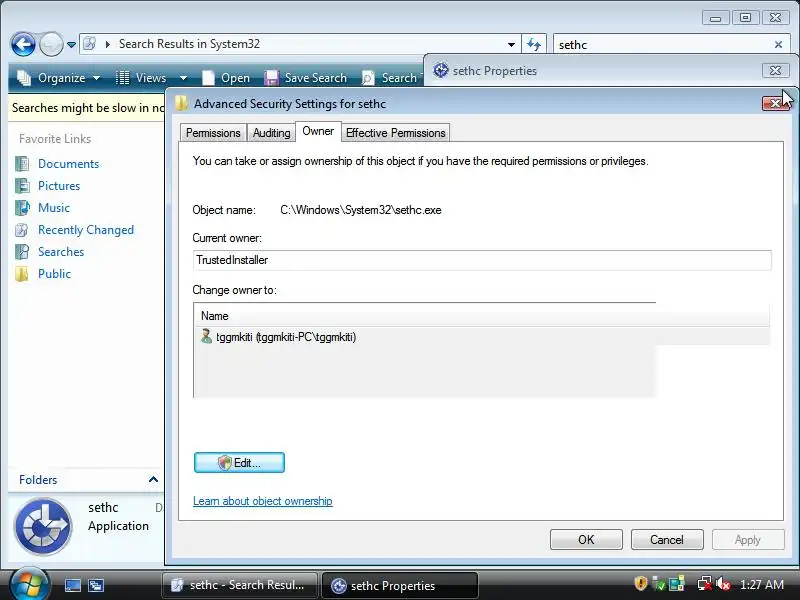The image size is (800, 600).
Task: Click the Explorer forward arrow button
Action: click(51, 44)
